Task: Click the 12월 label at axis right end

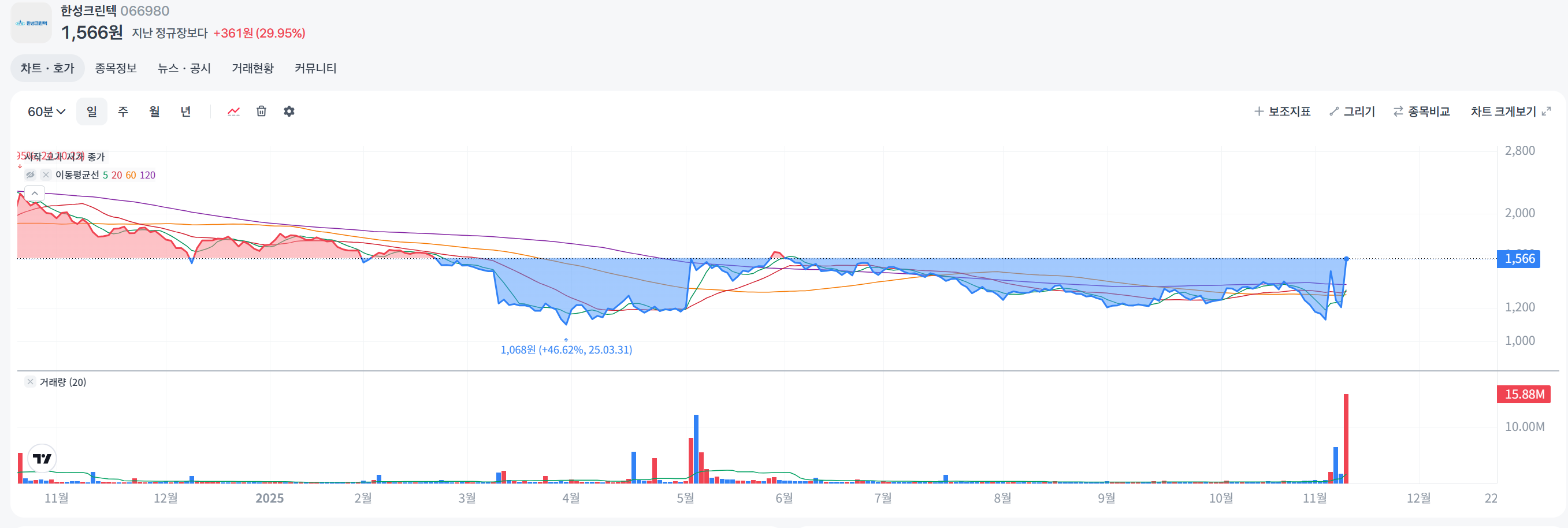Action: pos(1418,498)
